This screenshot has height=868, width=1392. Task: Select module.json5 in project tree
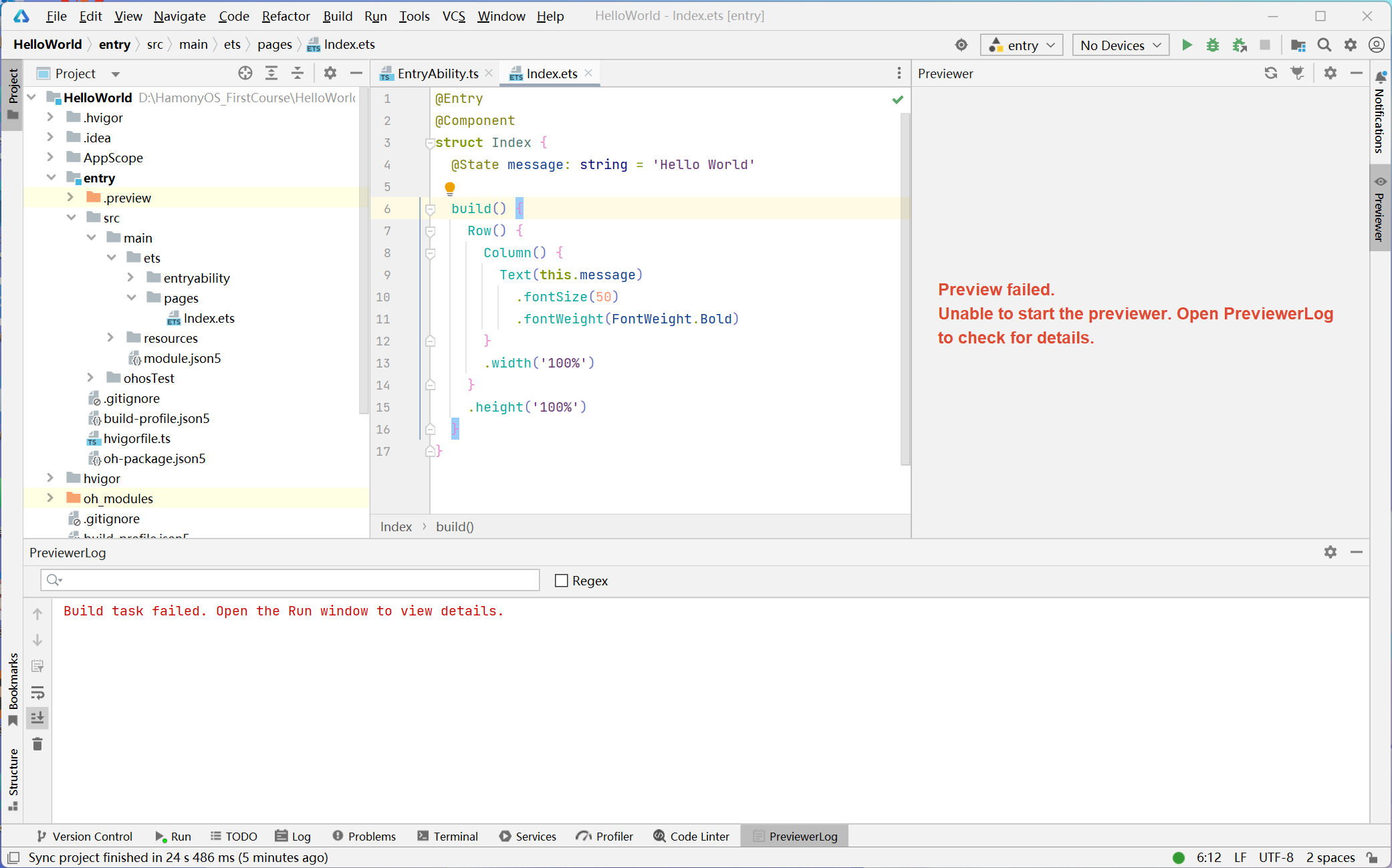[x=182, y=358]
